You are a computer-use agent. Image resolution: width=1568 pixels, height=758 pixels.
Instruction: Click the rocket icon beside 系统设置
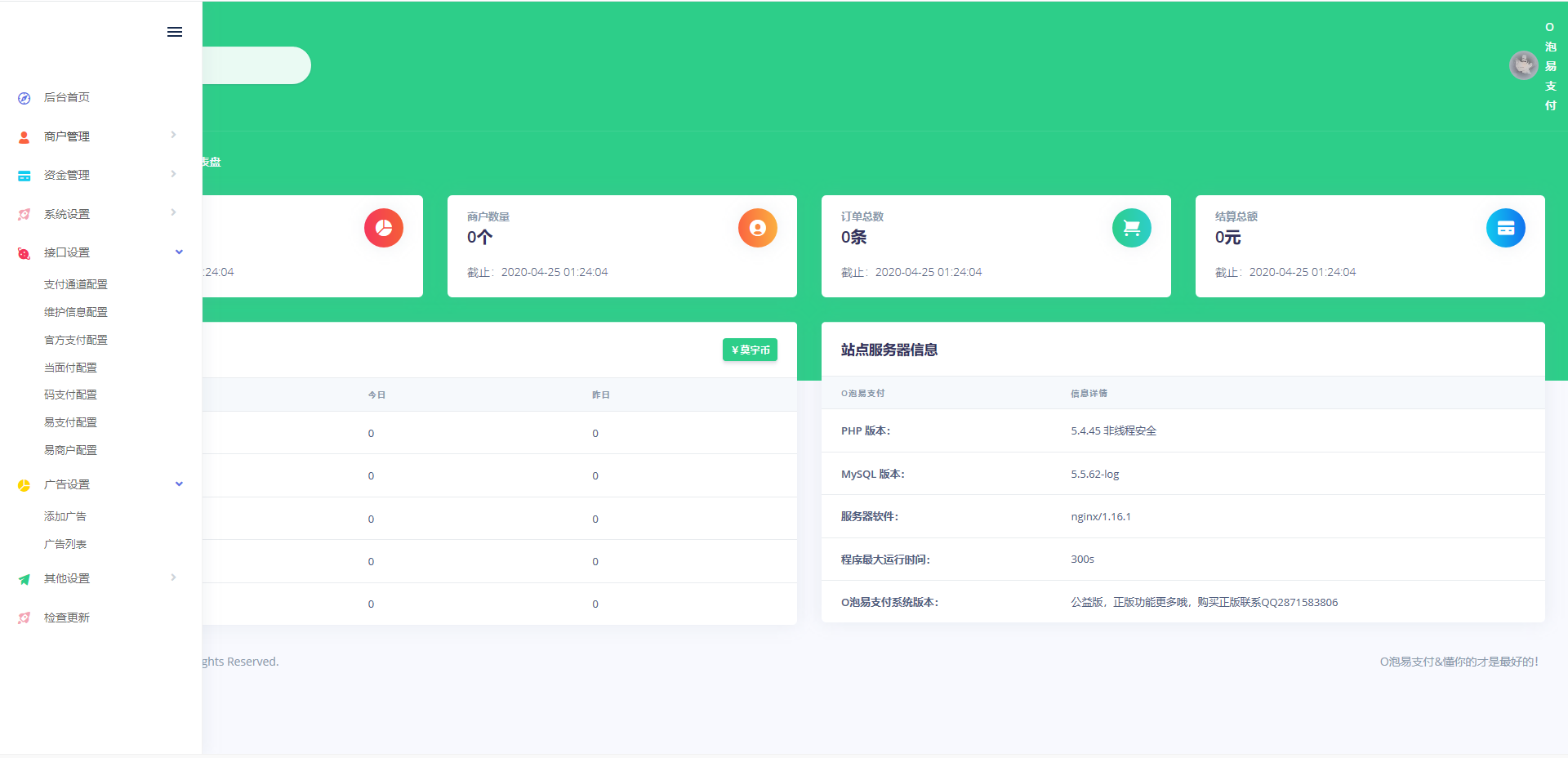(24, 215)
